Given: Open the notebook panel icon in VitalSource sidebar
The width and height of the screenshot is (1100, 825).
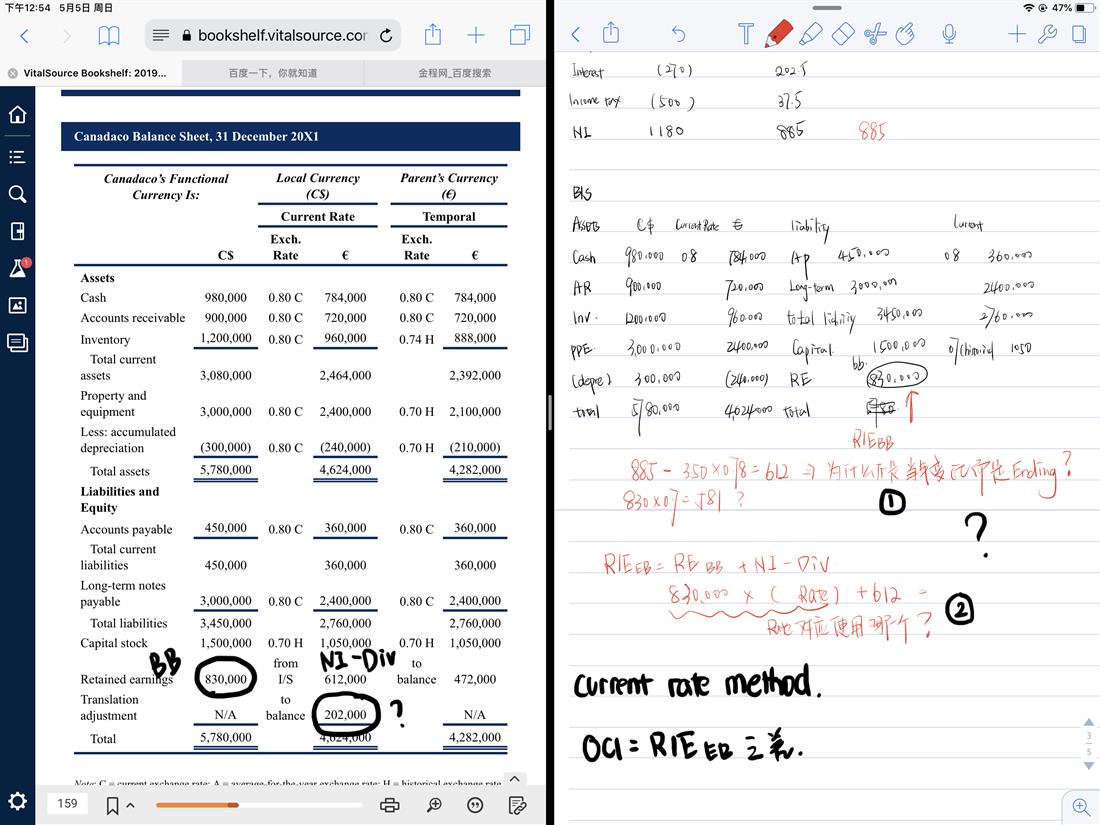Looking at the screenshot, I should 18,231.
